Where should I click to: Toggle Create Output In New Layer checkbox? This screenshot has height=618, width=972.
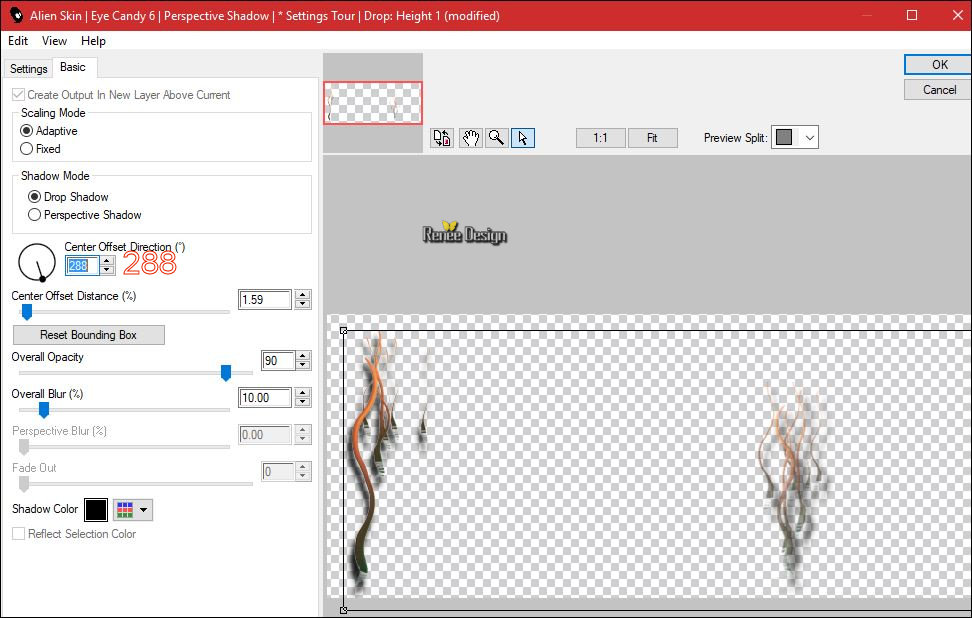(x=19, y=95)
